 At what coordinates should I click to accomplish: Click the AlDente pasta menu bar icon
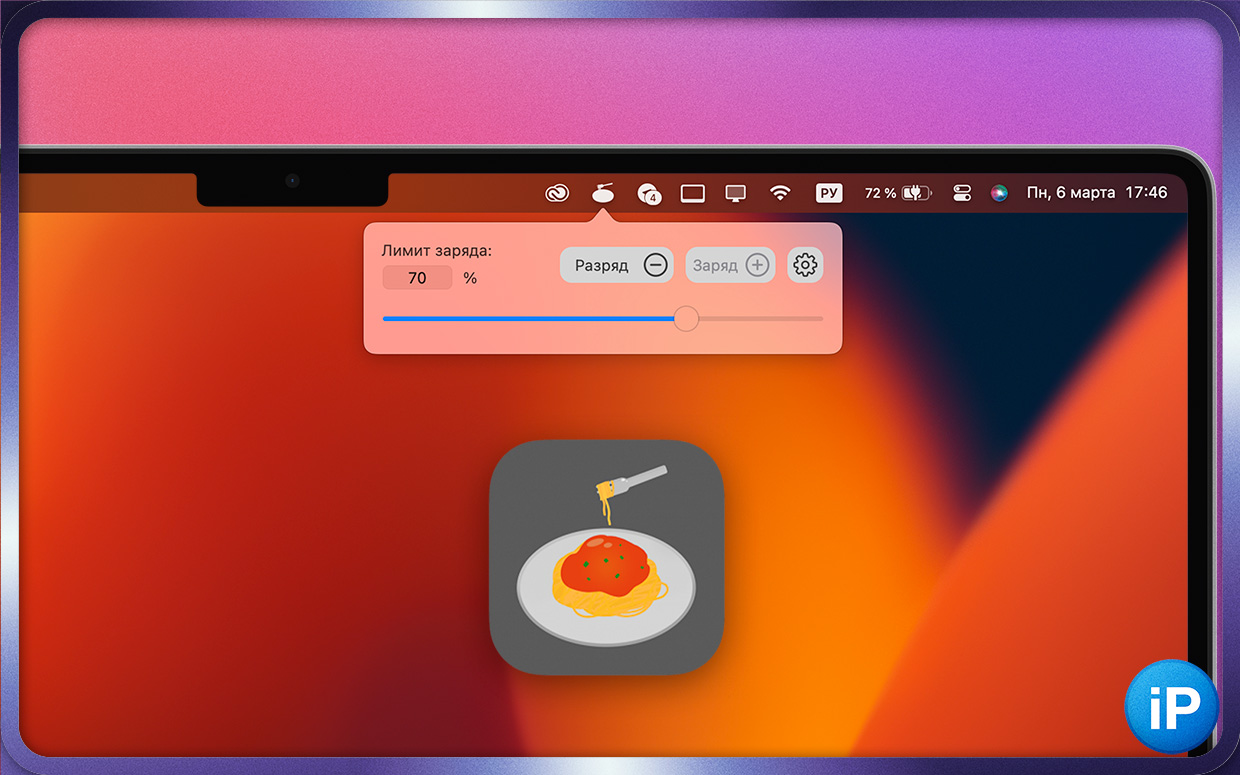tap(602, 192)
